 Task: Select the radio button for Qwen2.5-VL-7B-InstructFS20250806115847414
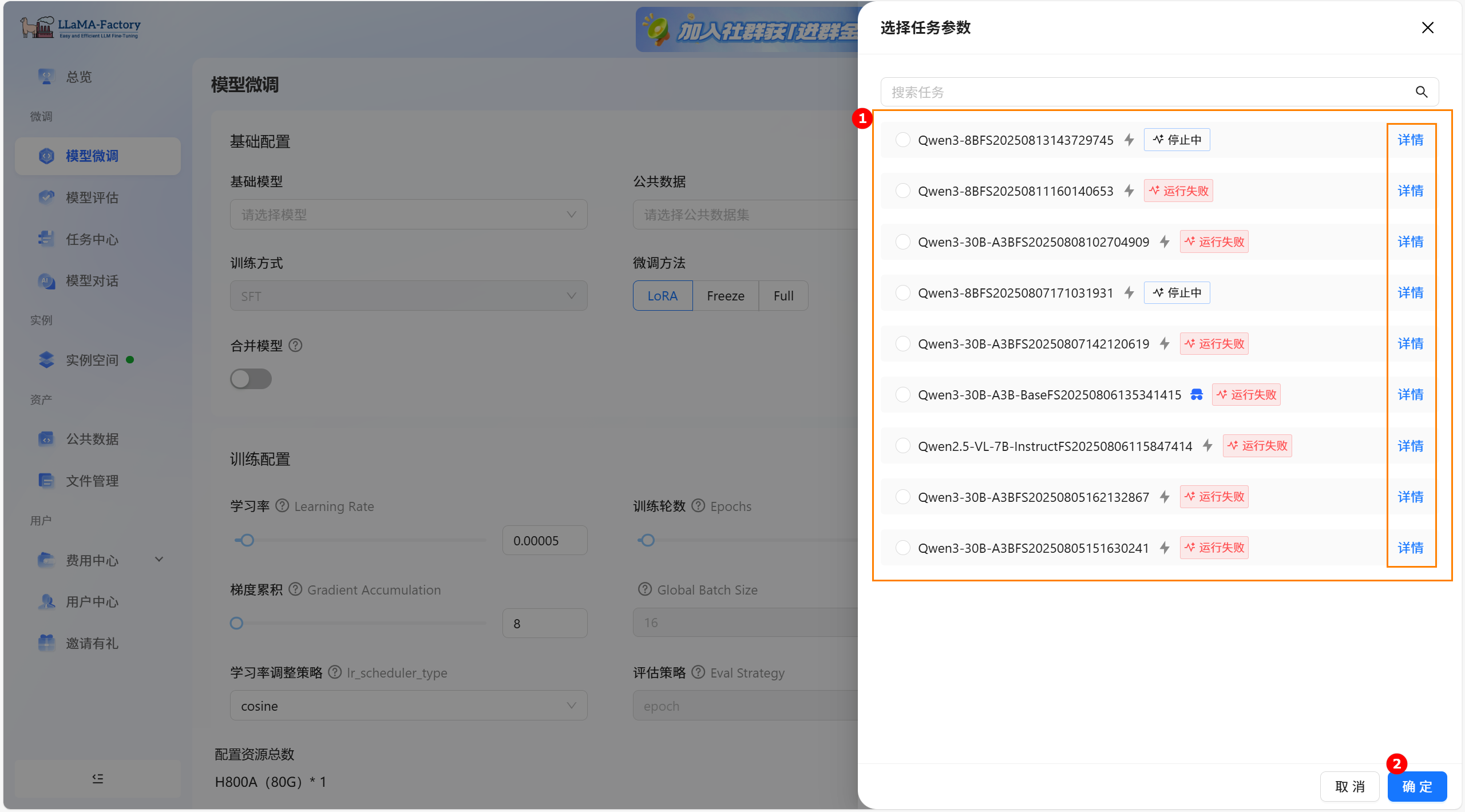point(902,446)
